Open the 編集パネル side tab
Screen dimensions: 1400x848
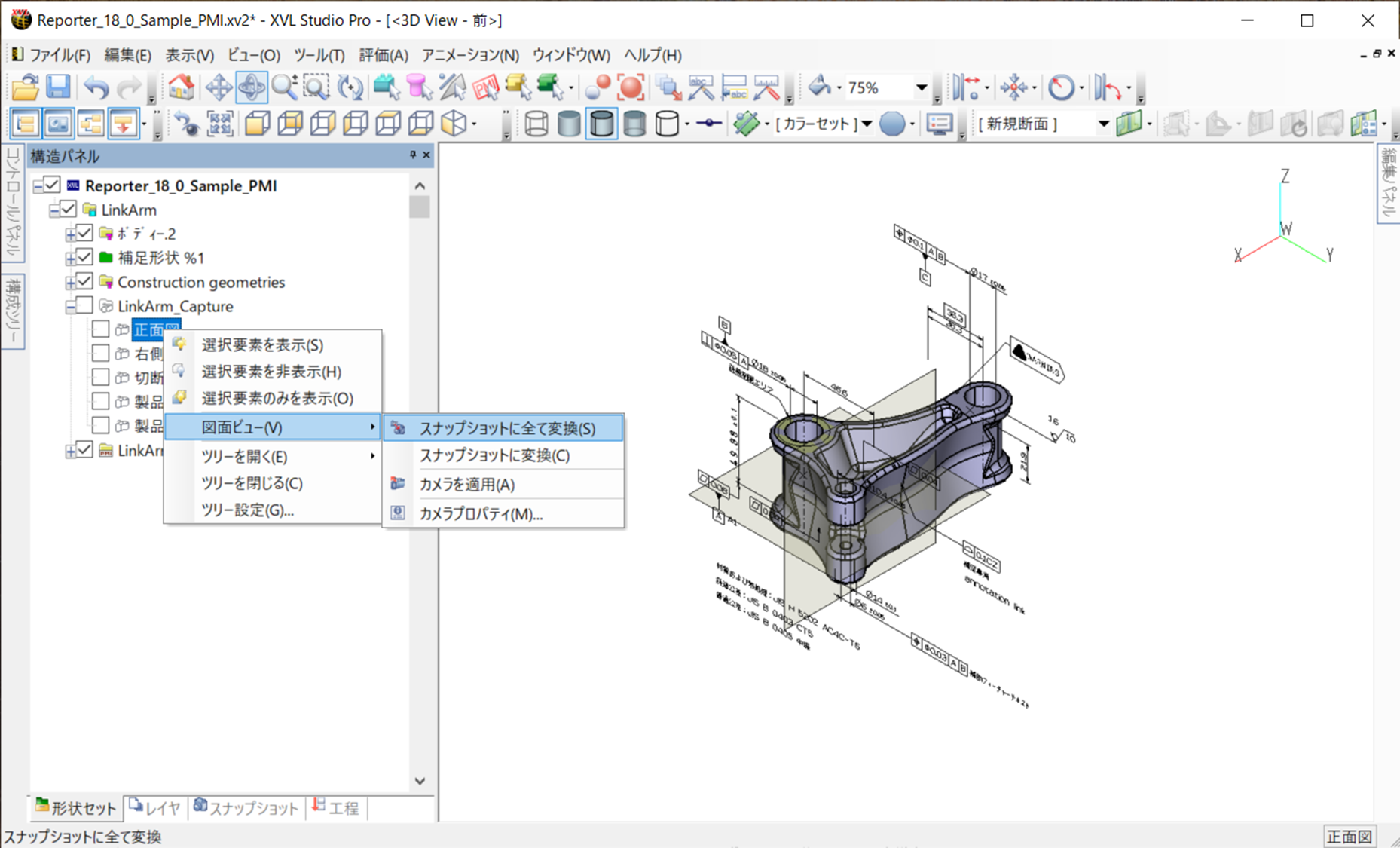pos(1389,183)
